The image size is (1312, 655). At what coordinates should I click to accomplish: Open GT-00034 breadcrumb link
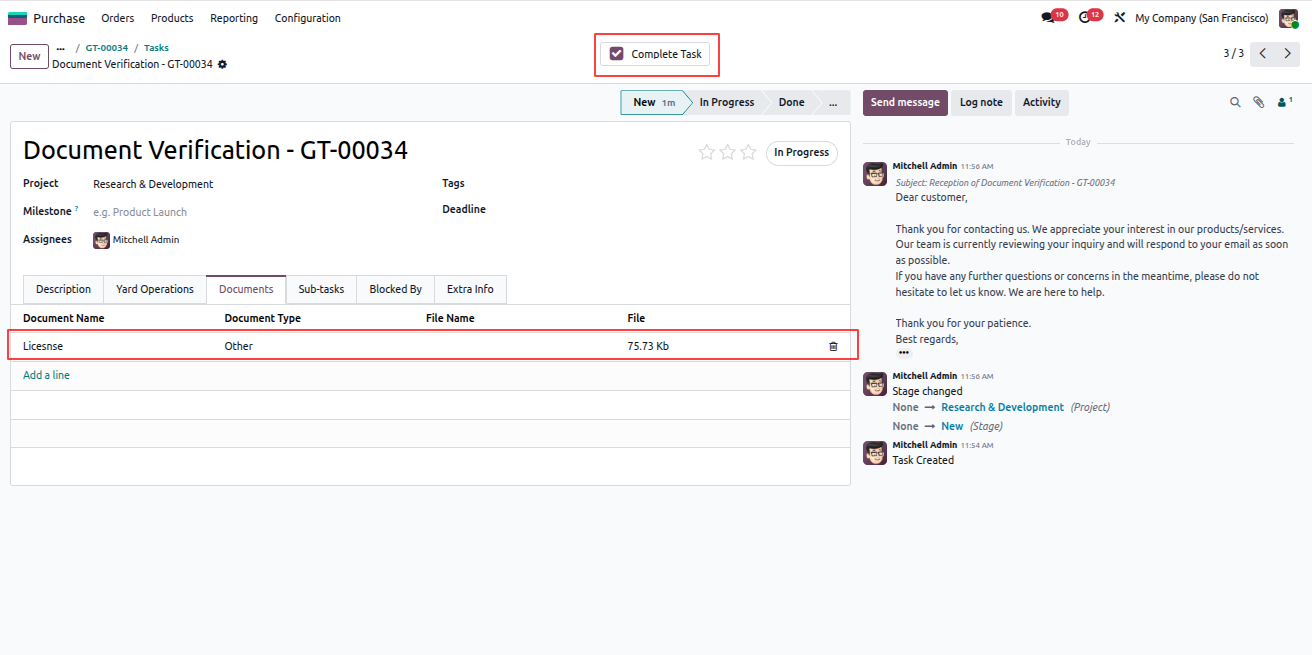point(107,48)
